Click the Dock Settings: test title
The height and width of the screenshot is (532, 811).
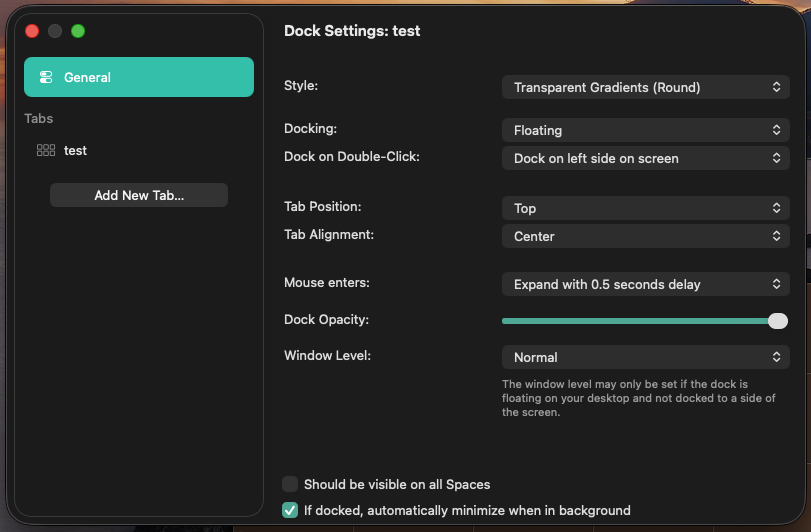click(x=352, y=31)
